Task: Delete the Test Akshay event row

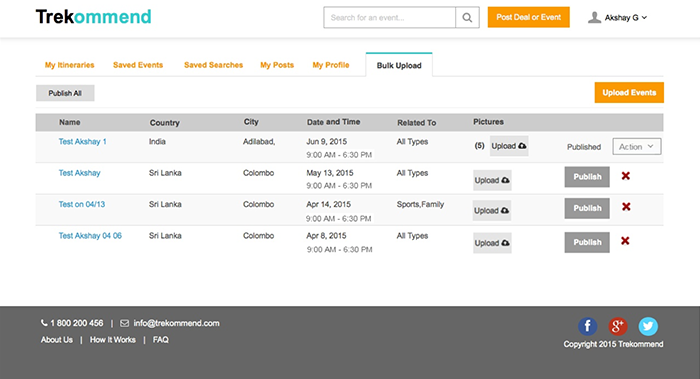Action: click(626, 176)
